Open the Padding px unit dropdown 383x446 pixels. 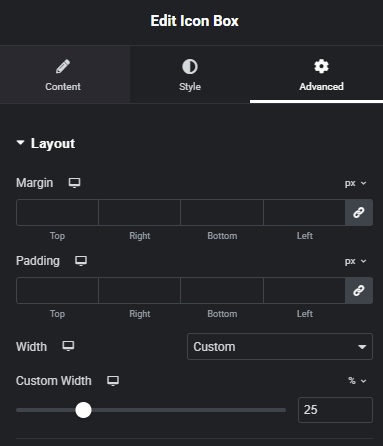click(355, 261)
